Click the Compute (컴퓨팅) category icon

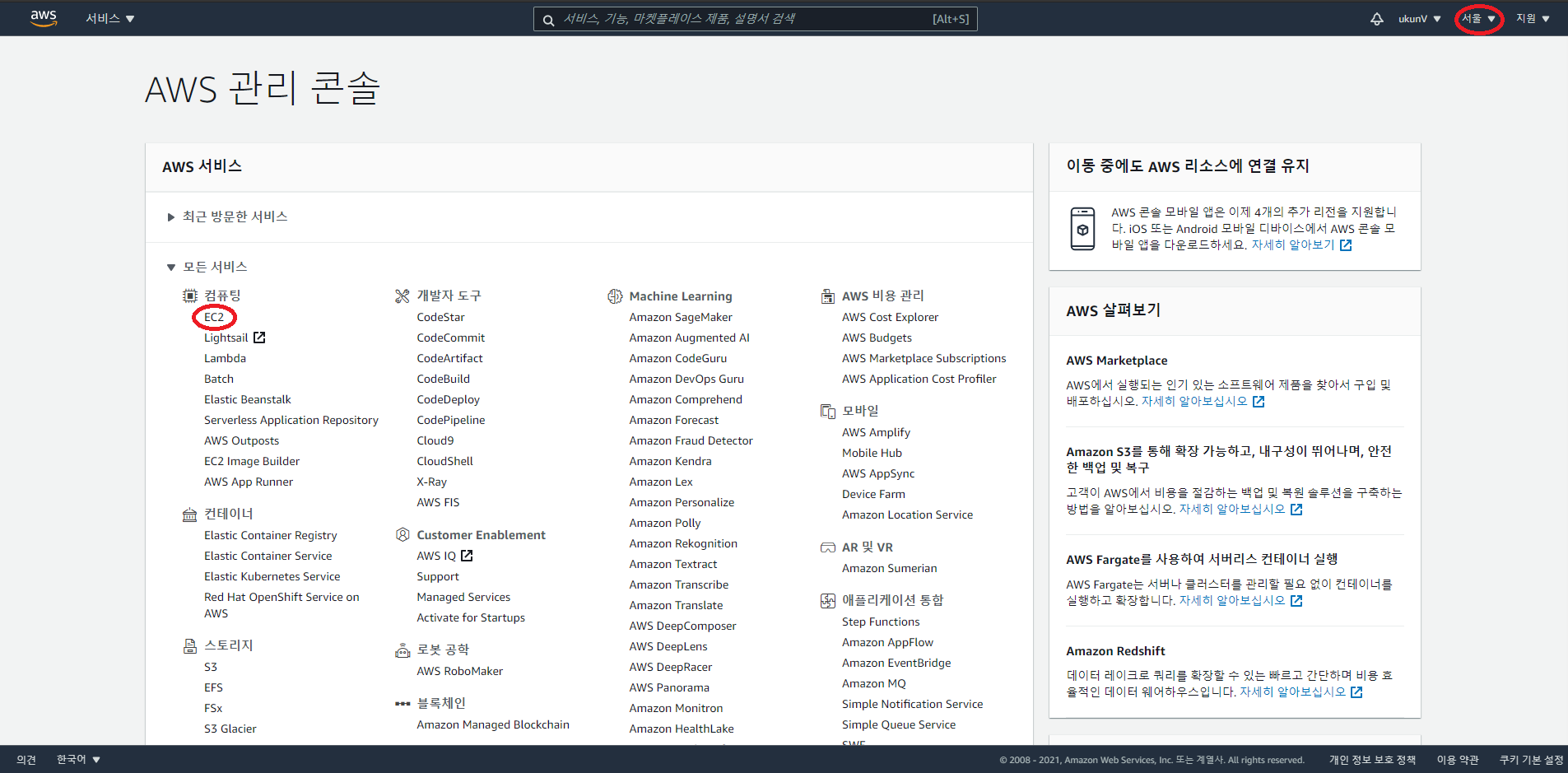[x=190, y=296]
